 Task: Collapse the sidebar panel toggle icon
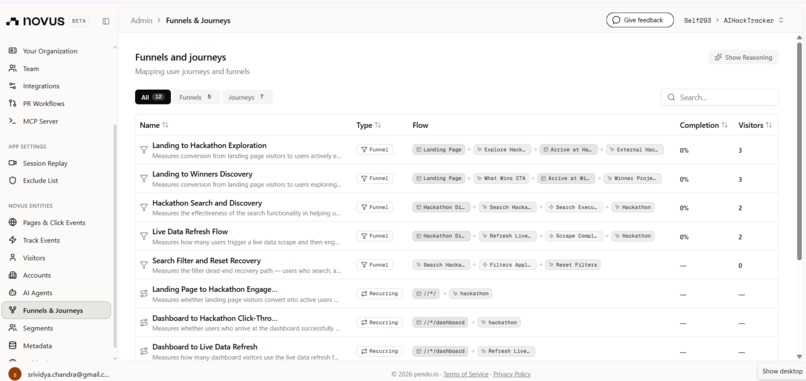(x=106, y=21)
